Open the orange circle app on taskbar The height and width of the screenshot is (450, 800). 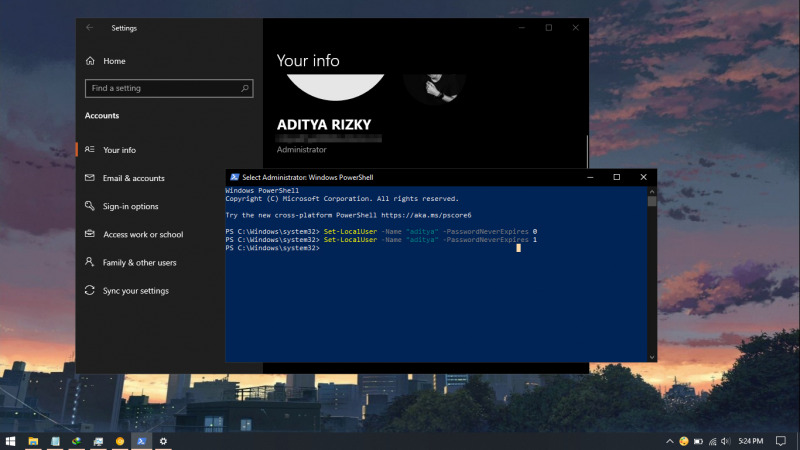(x=120, y=441)
